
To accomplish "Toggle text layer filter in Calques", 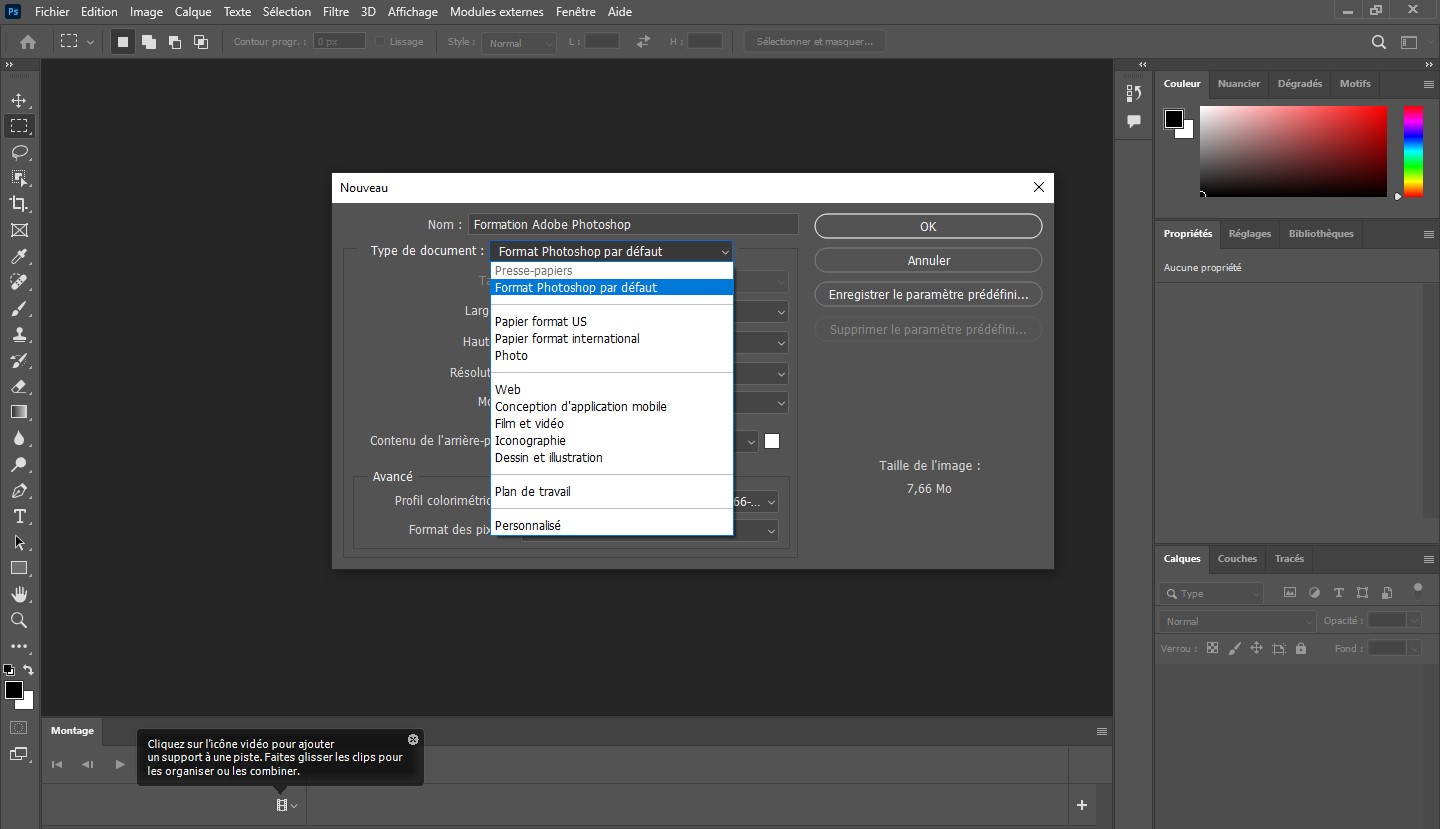I will (x=1338, y=593).
